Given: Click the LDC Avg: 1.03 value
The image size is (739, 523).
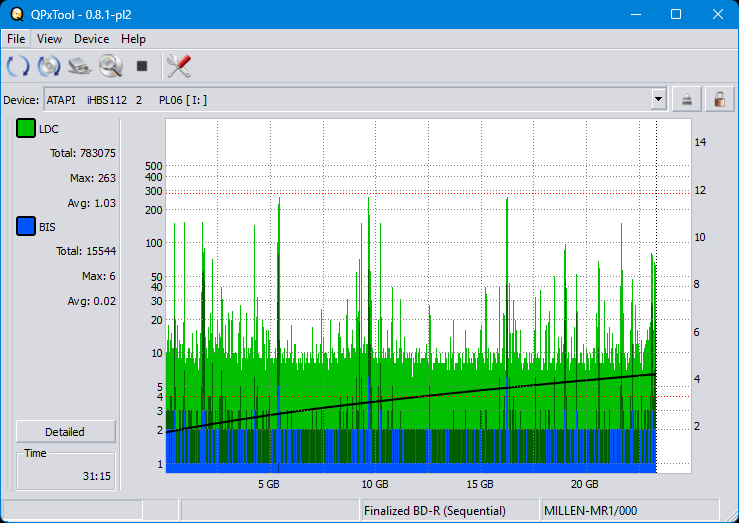Looking at the screenshot, I should pos(91,203).
